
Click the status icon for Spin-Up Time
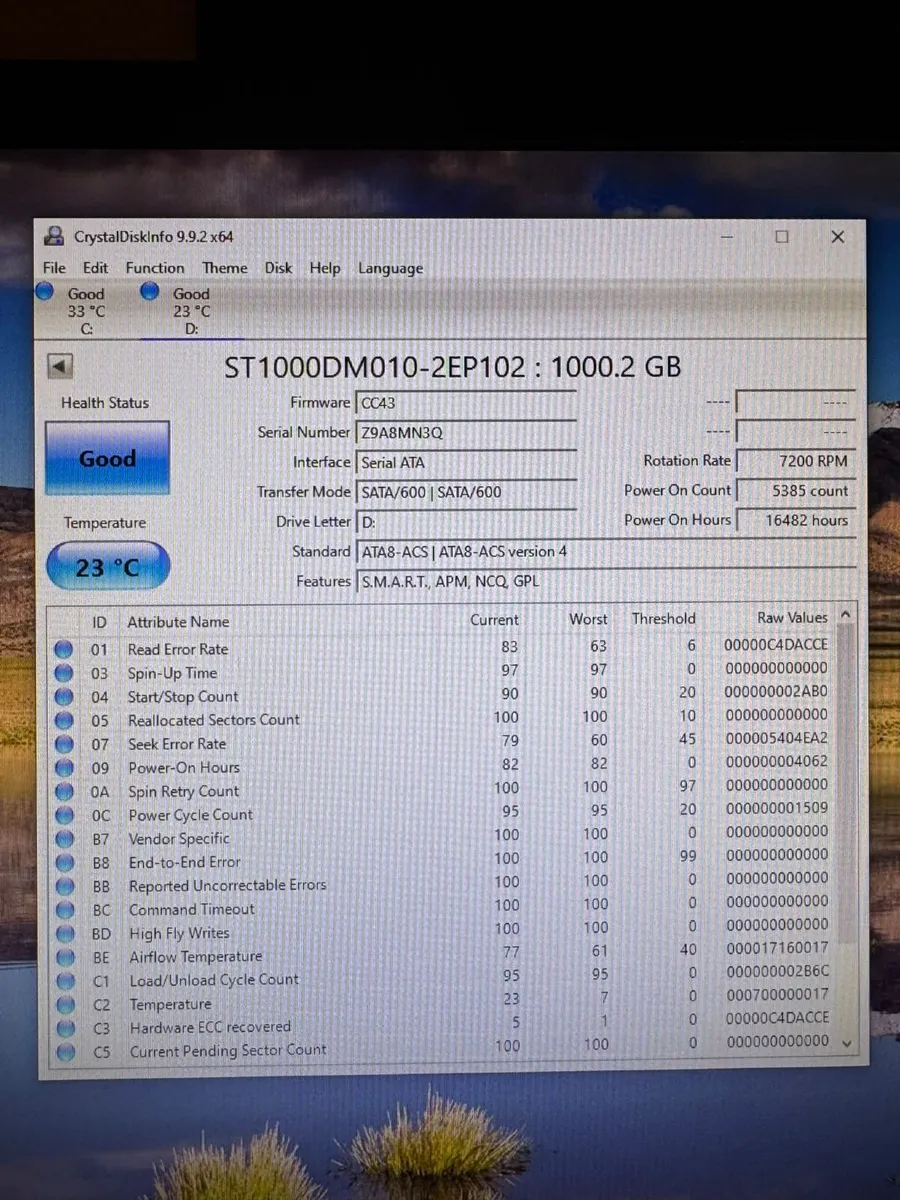point(64,673)
